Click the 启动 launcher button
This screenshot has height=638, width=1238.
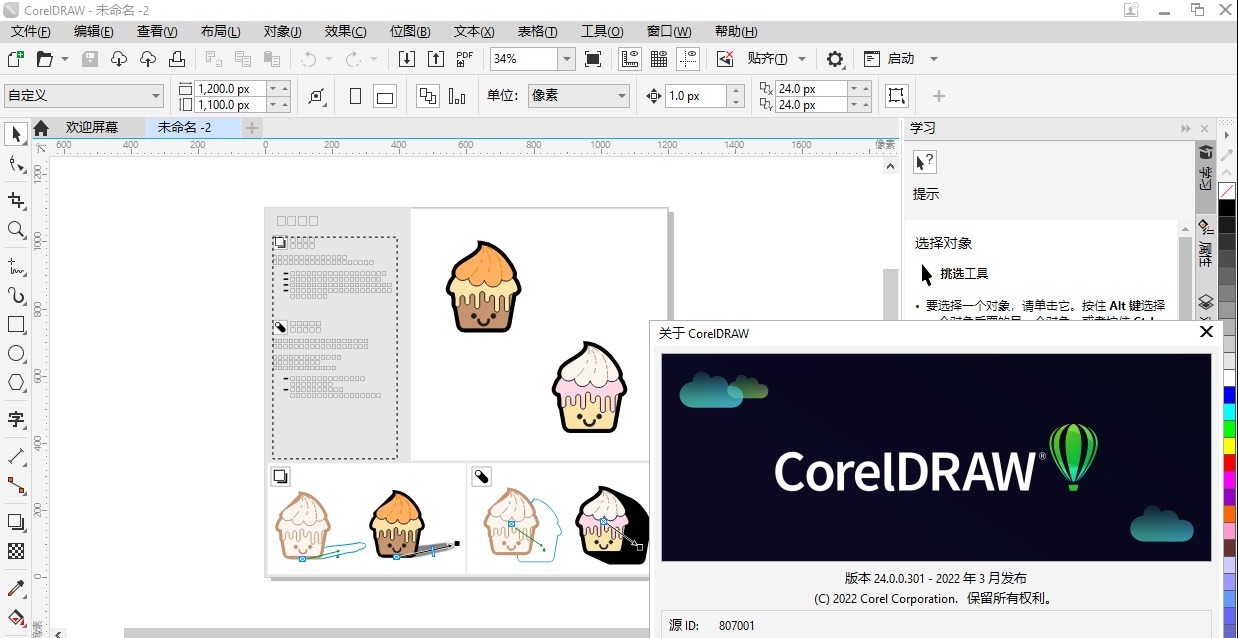click(x=901, y=59)
